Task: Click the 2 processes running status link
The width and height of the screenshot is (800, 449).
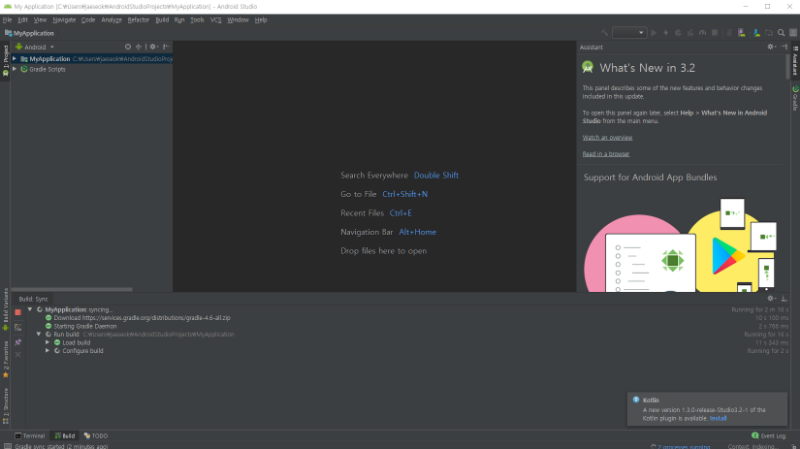Action: point(684,446)
